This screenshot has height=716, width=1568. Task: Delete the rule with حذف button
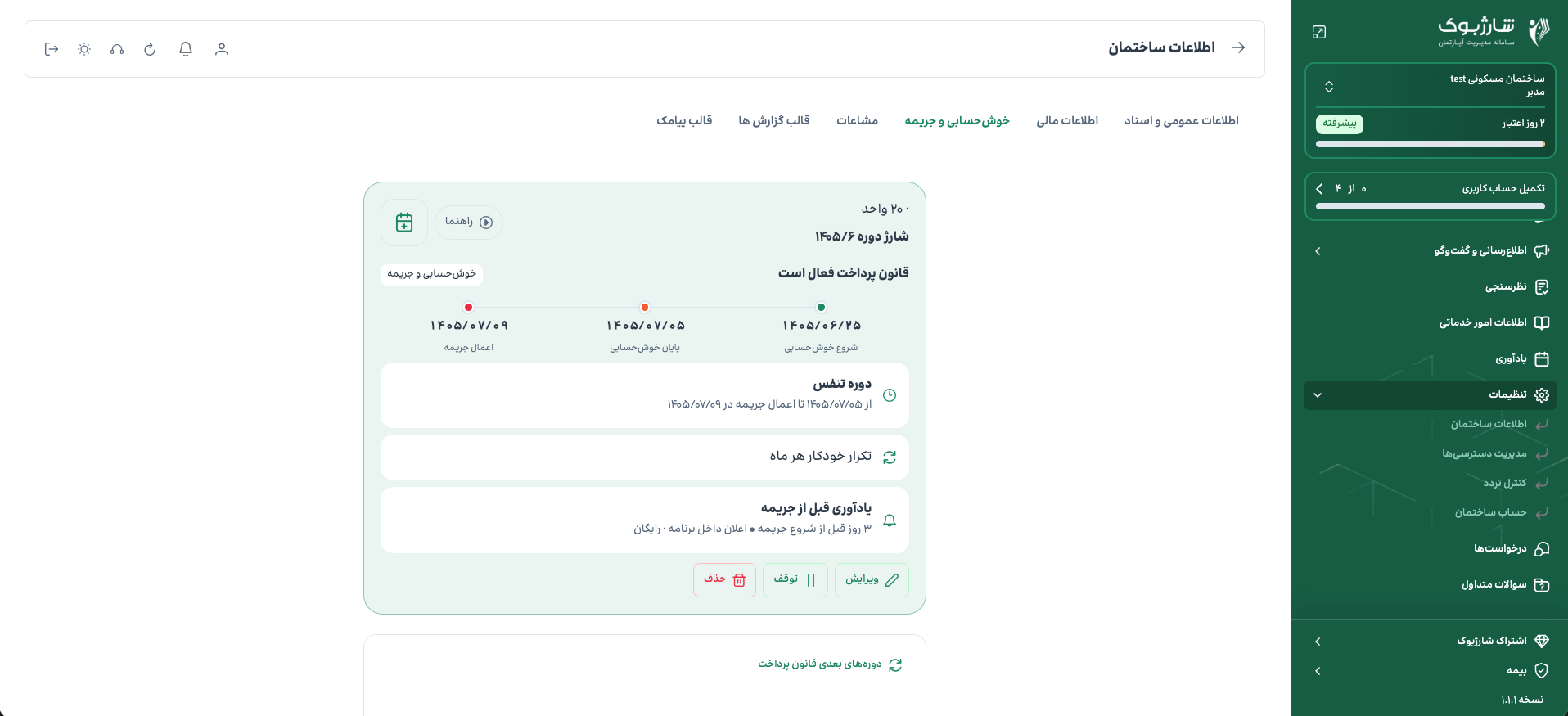[725, 580]
